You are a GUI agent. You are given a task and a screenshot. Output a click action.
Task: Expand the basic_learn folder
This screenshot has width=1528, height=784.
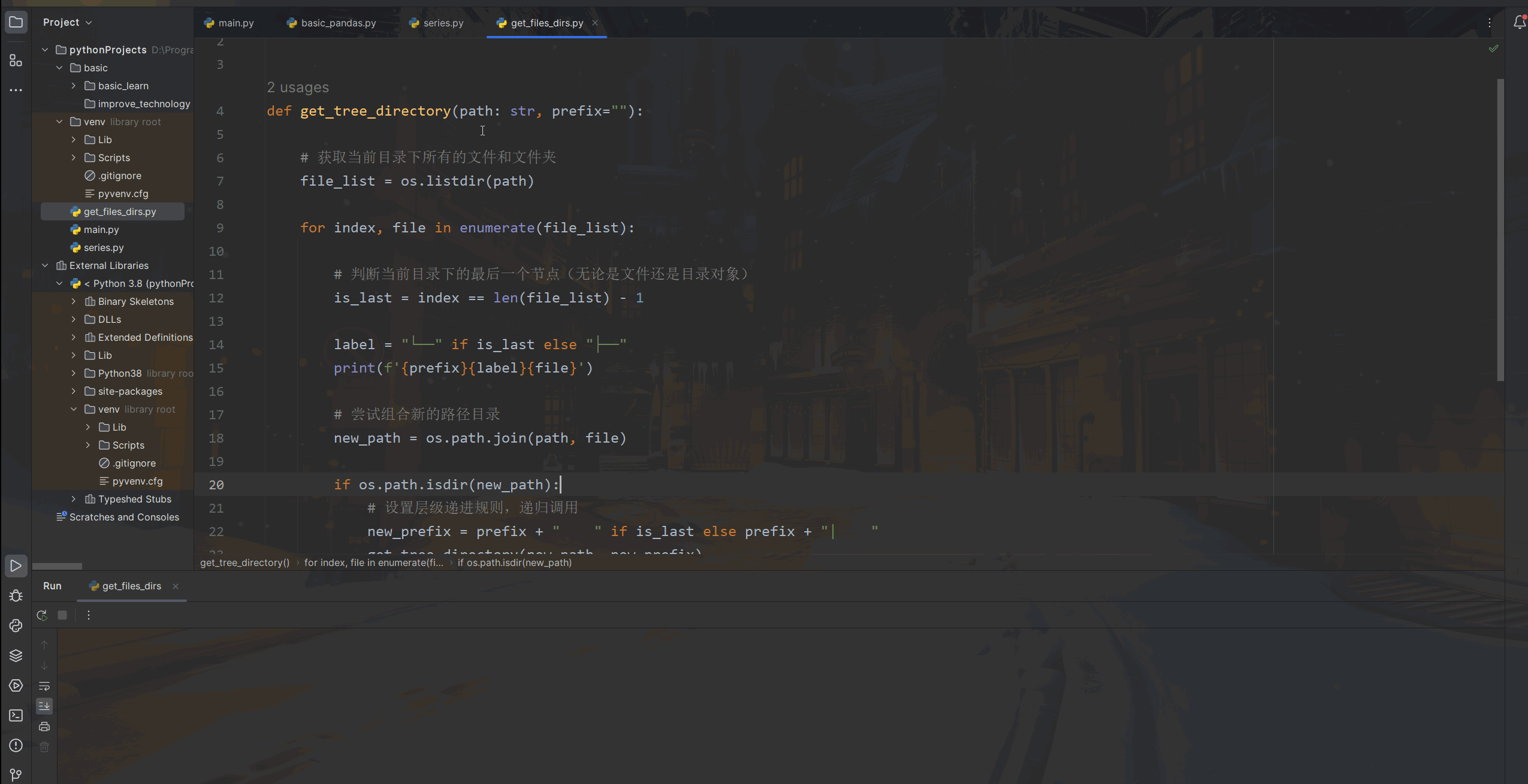[74, 86]
